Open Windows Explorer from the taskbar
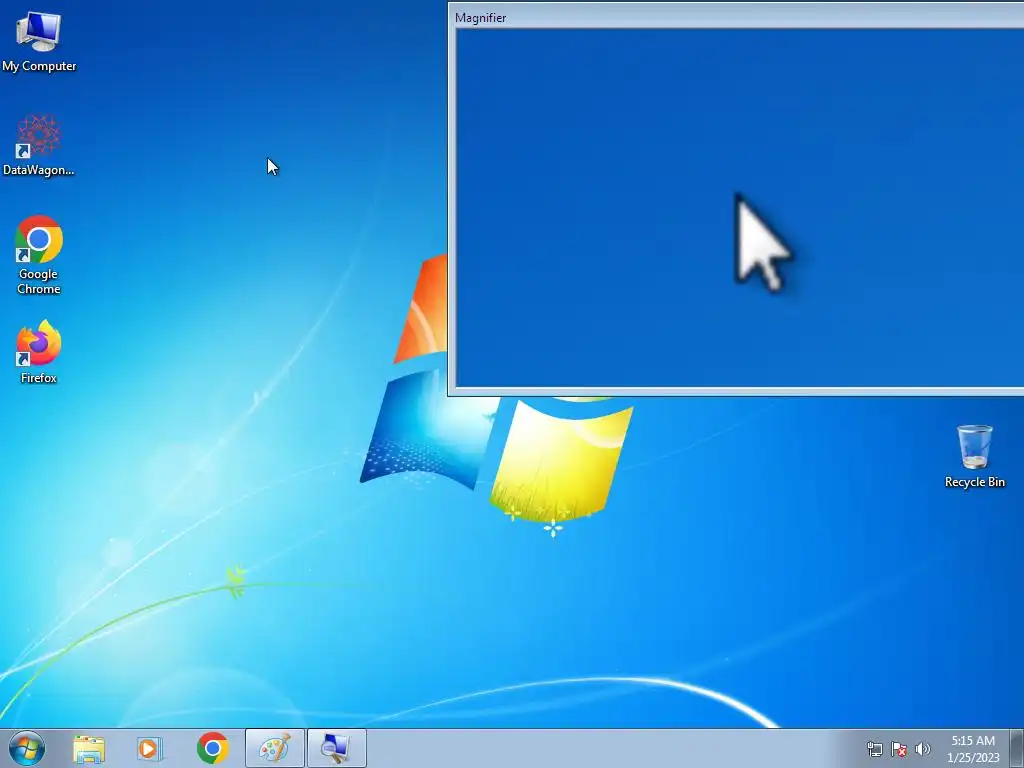 [89, 748]
